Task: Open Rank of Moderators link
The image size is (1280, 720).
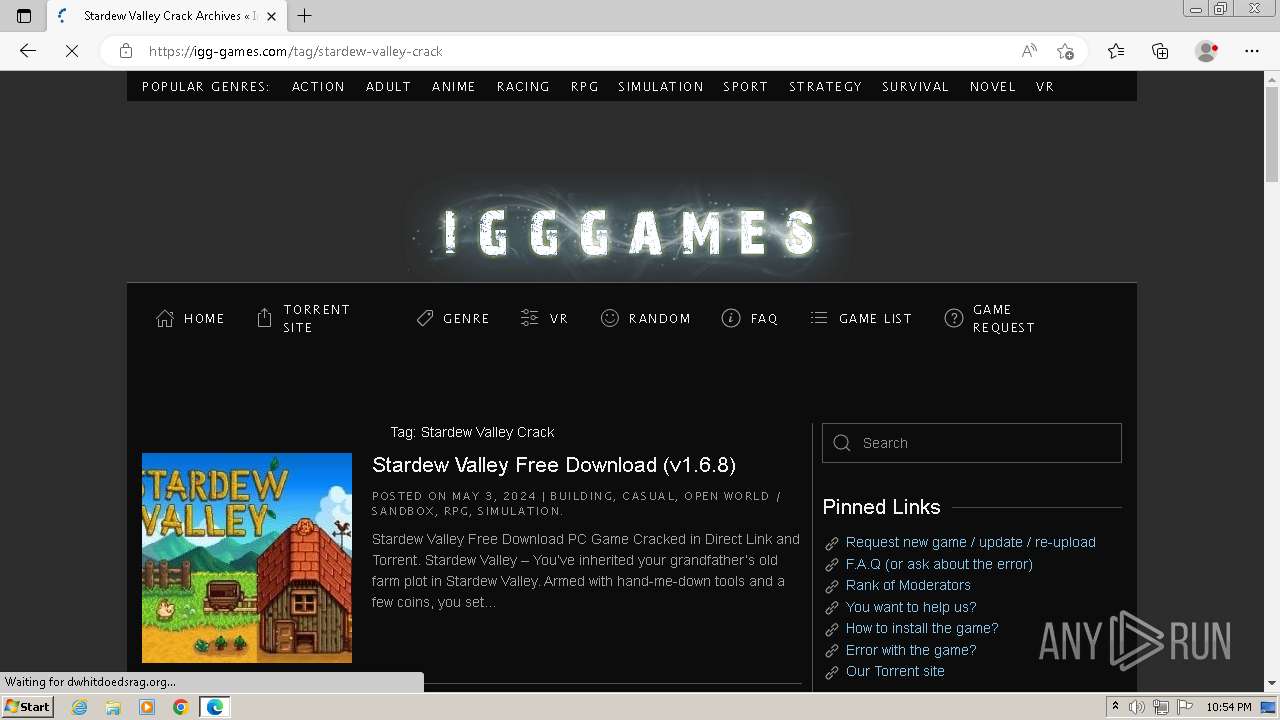Action: click(908, 585)
